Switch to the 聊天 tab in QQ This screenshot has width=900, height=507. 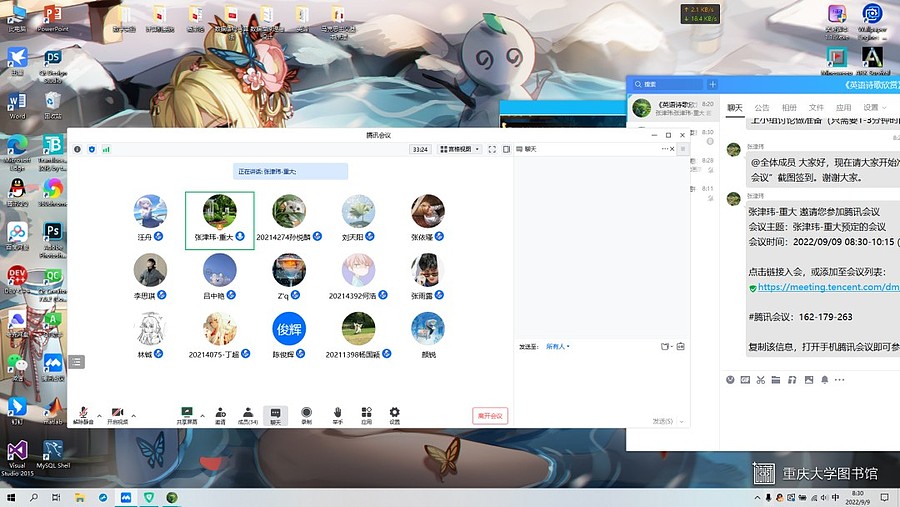click(735, 107)
